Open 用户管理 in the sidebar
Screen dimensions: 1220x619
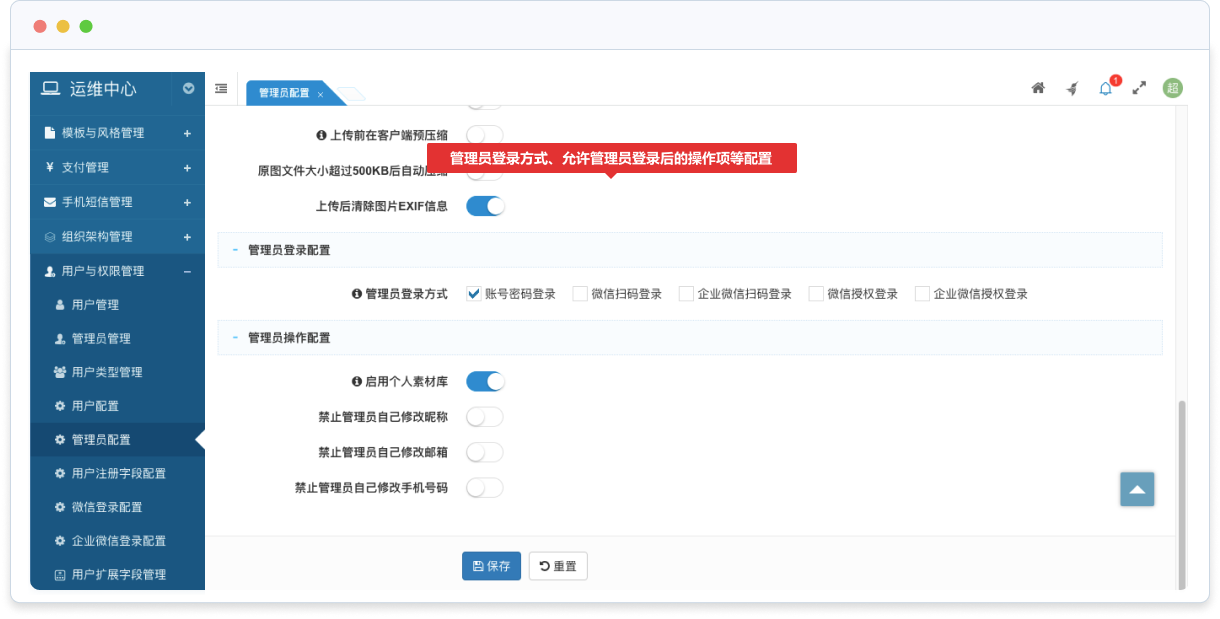(95, 305)
